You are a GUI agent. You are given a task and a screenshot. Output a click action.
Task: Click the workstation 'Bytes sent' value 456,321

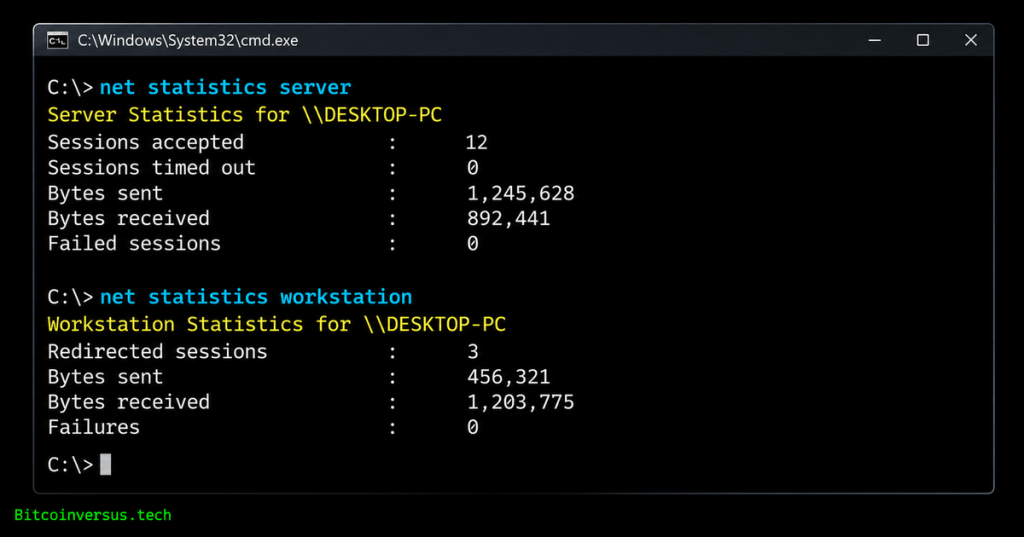[x=509, y=377]
